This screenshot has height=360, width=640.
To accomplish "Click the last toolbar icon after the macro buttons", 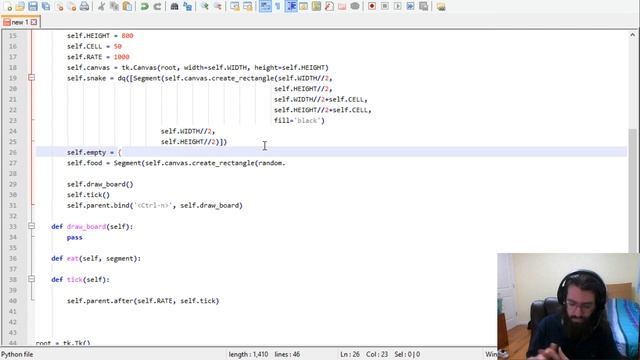I will [x=441, y=6].
